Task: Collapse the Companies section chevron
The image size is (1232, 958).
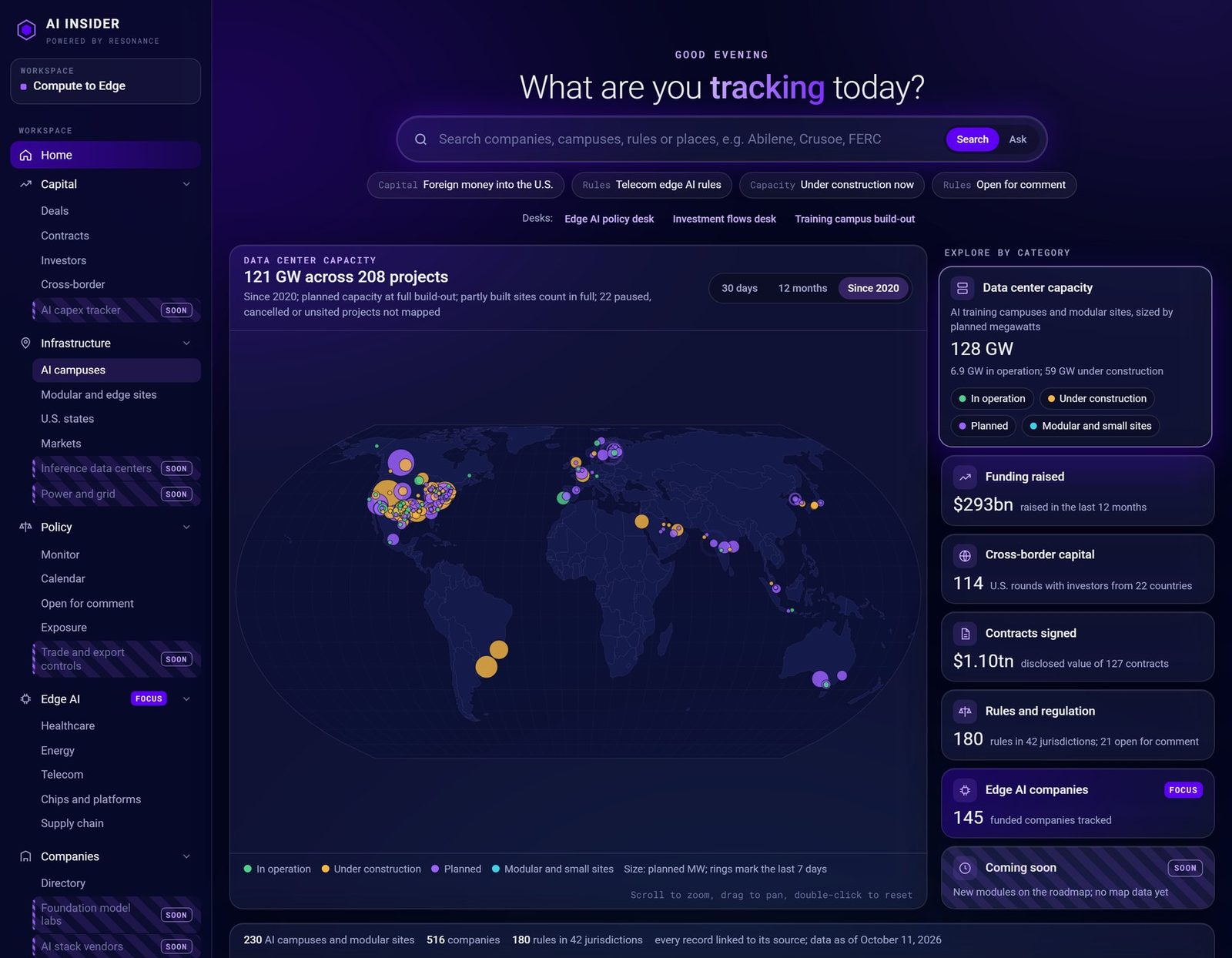Action: pyautogui.click(x=186, y=856)
